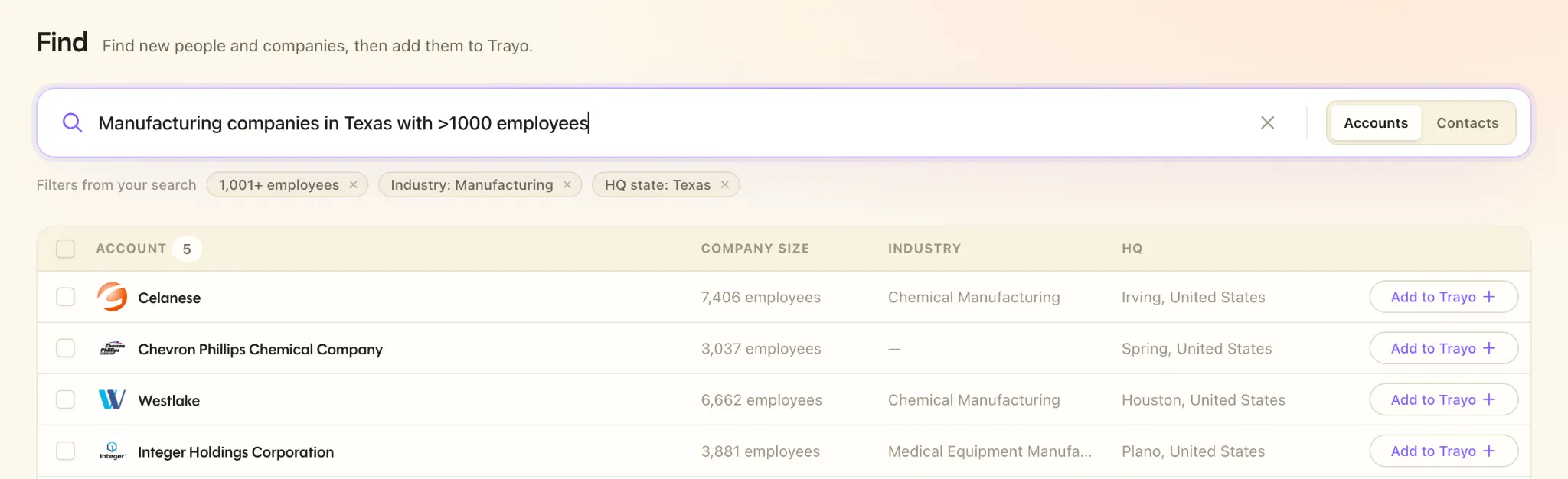Check the Integer Holdings Corporation checkbox
The image size is (1568, 479).
tap(66, 451)
